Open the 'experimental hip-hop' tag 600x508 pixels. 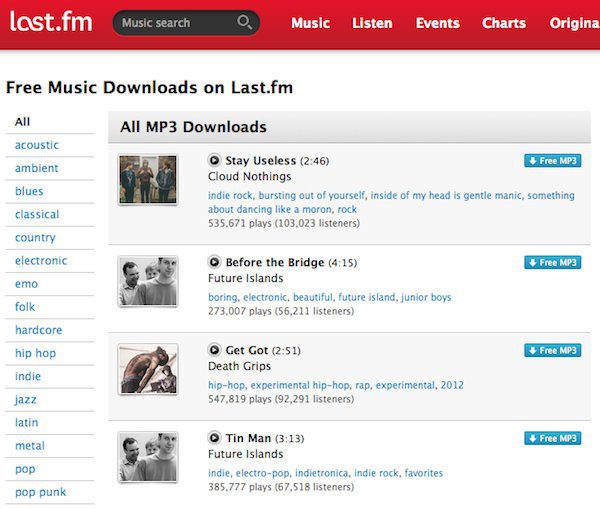point(300,385)
